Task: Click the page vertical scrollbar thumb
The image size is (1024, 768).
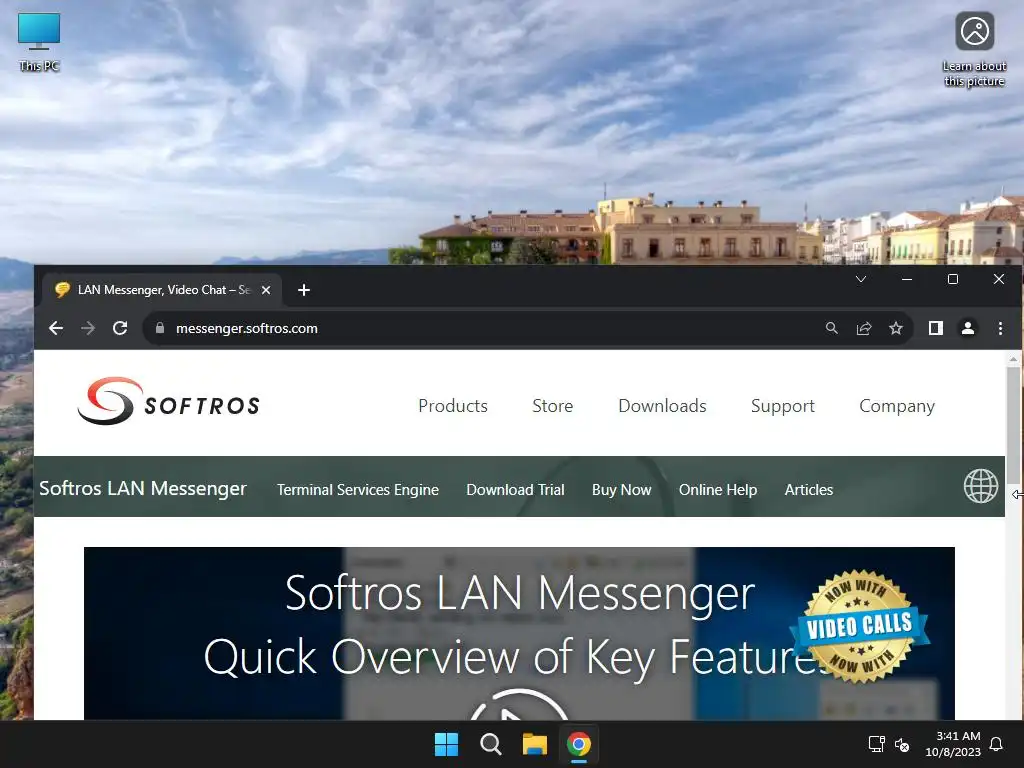Action: point(1013,424)
